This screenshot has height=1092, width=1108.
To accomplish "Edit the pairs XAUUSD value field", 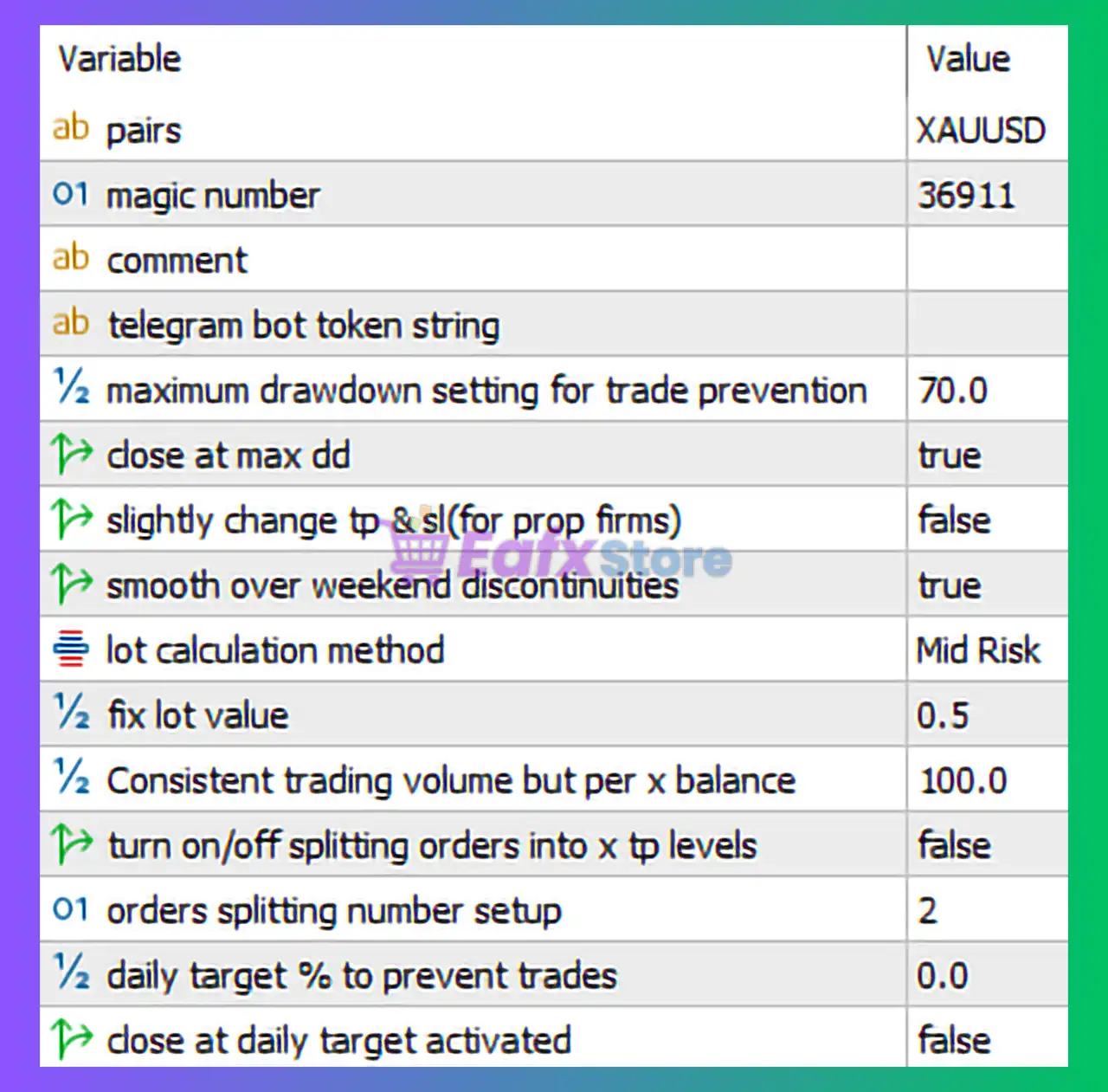I will 981,131.
